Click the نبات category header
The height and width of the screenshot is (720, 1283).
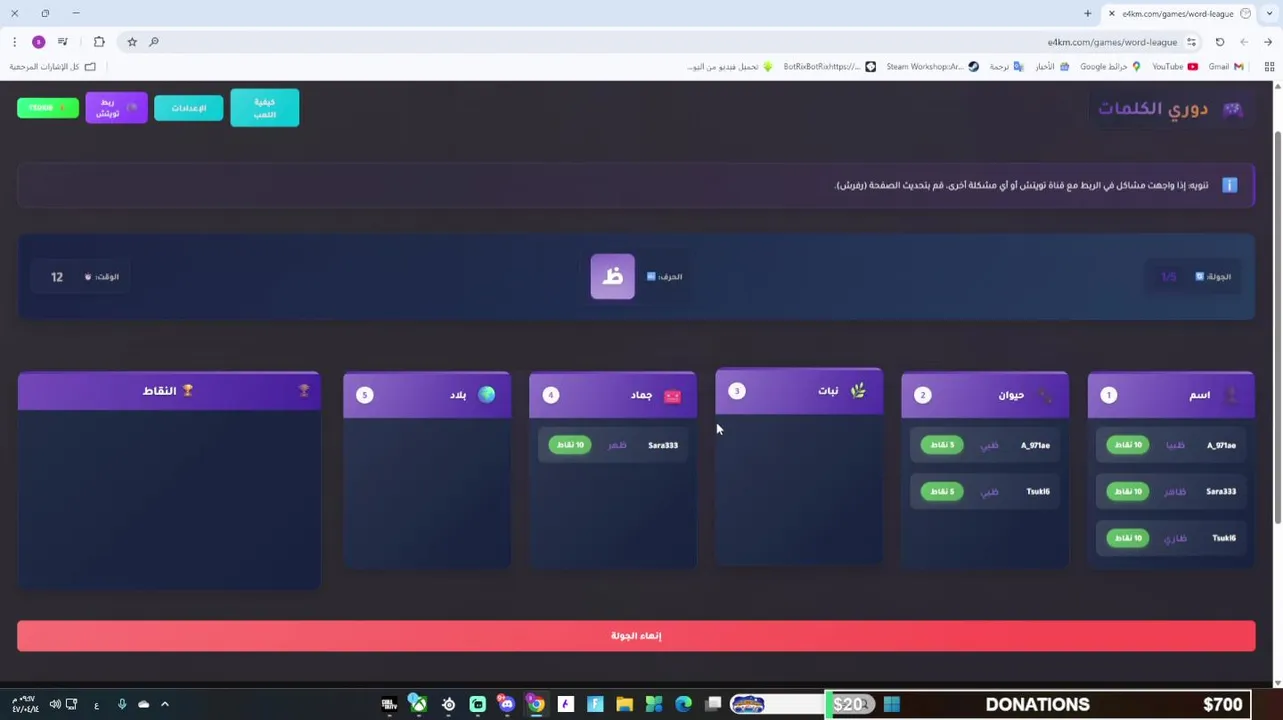(799, 391)
